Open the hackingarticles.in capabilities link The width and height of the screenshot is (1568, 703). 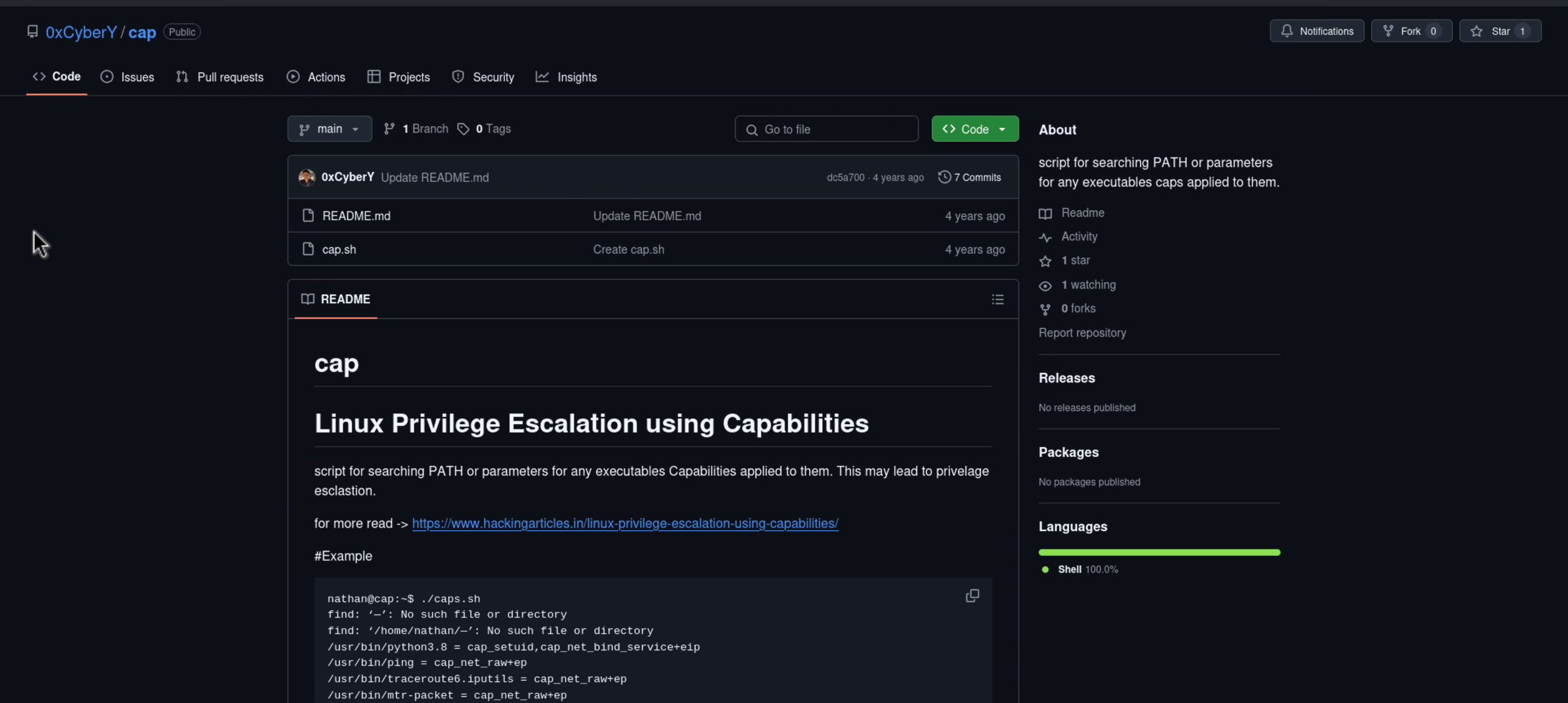tap(625, 523)
